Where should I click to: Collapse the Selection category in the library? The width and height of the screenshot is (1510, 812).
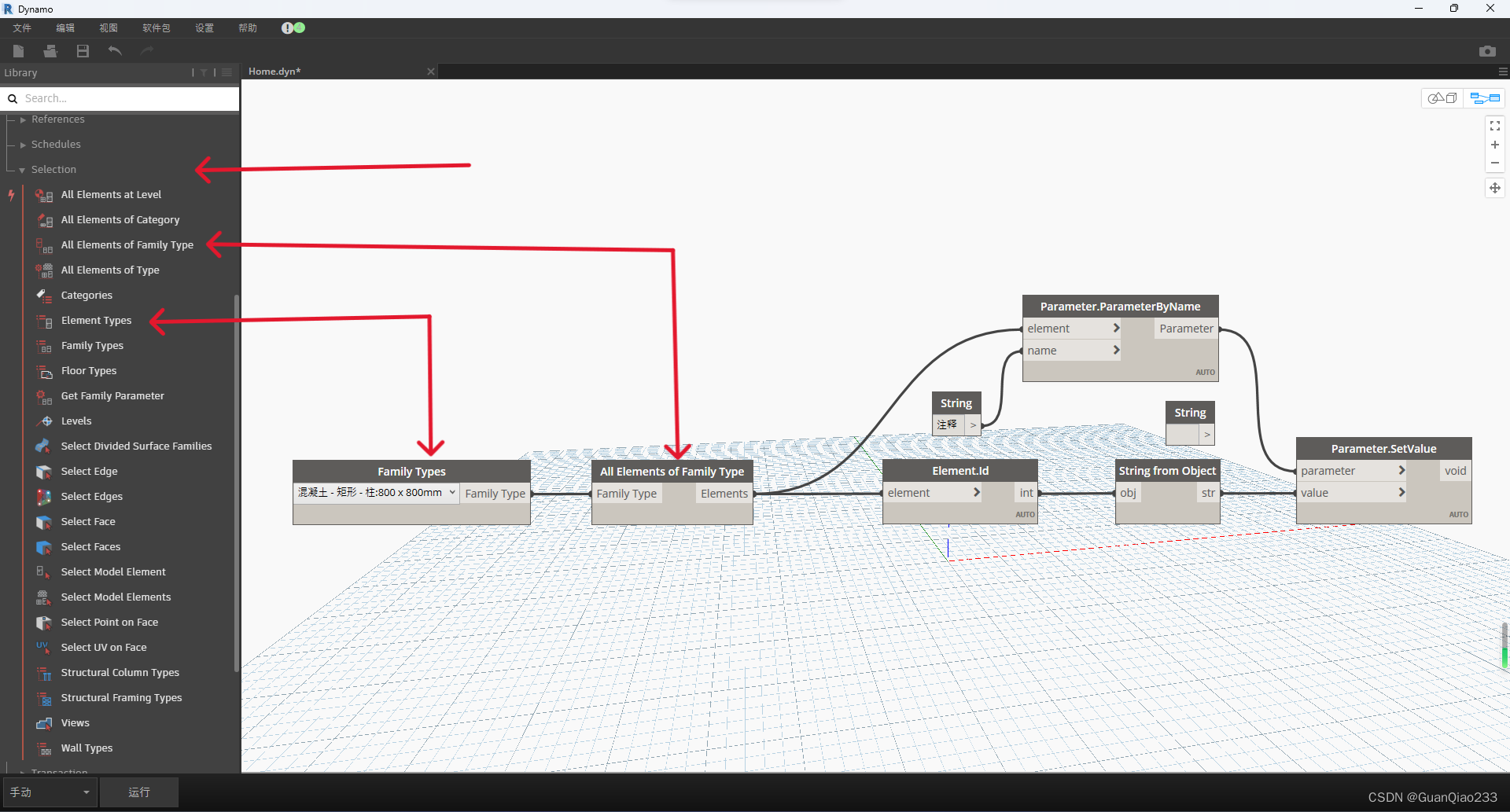point(21,169)
